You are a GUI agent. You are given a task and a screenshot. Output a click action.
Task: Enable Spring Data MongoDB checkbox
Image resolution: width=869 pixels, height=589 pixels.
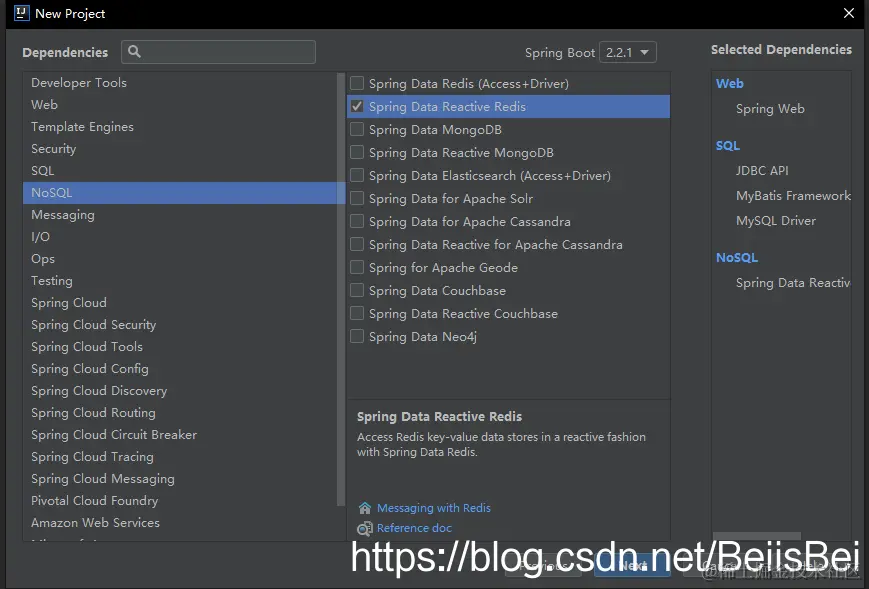point(357,129)
